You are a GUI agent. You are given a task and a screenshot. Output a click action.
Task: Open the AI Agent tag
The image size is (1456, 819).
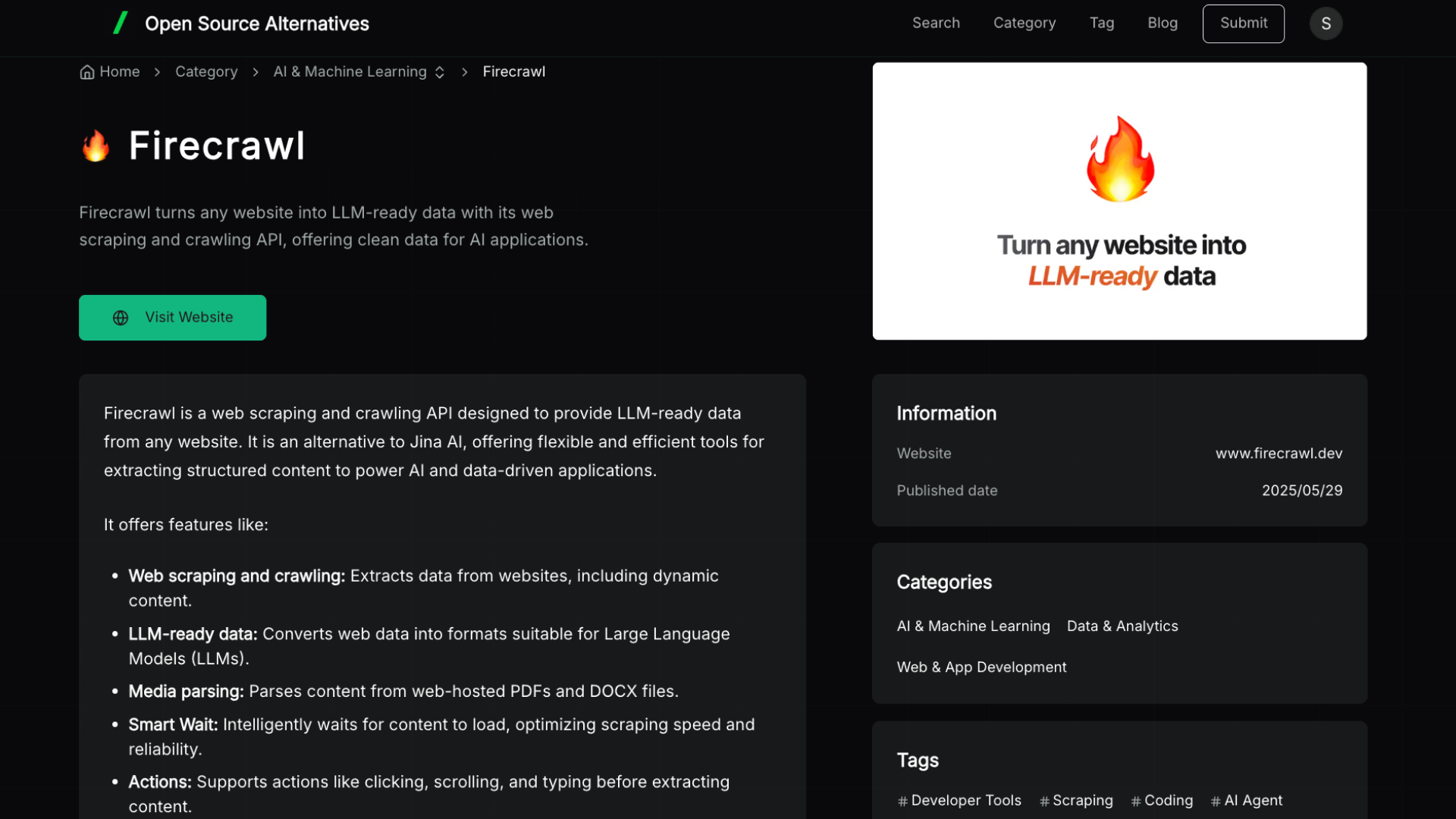coord(1247,801)
